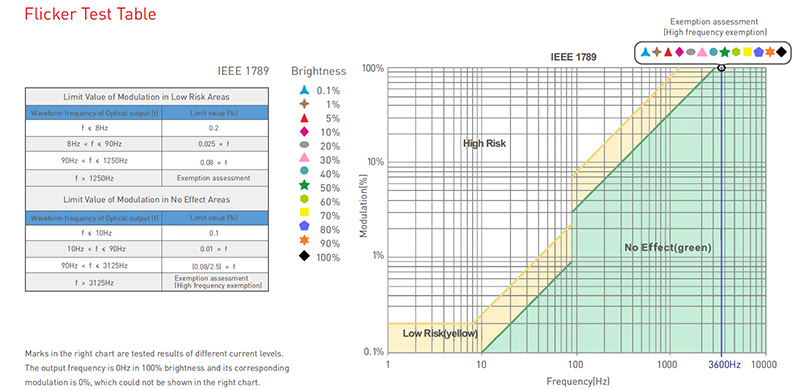Click the lime hexagon 60% legend marker

point(305,201)
